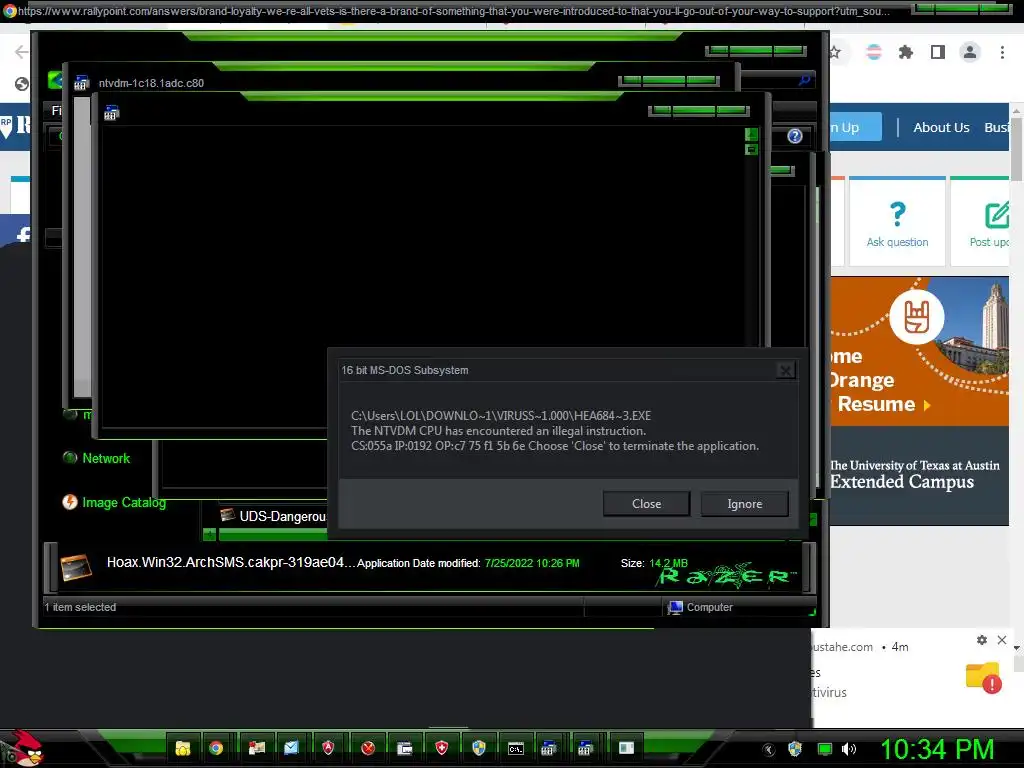Open notification settings gear icon

pos(982,640)
